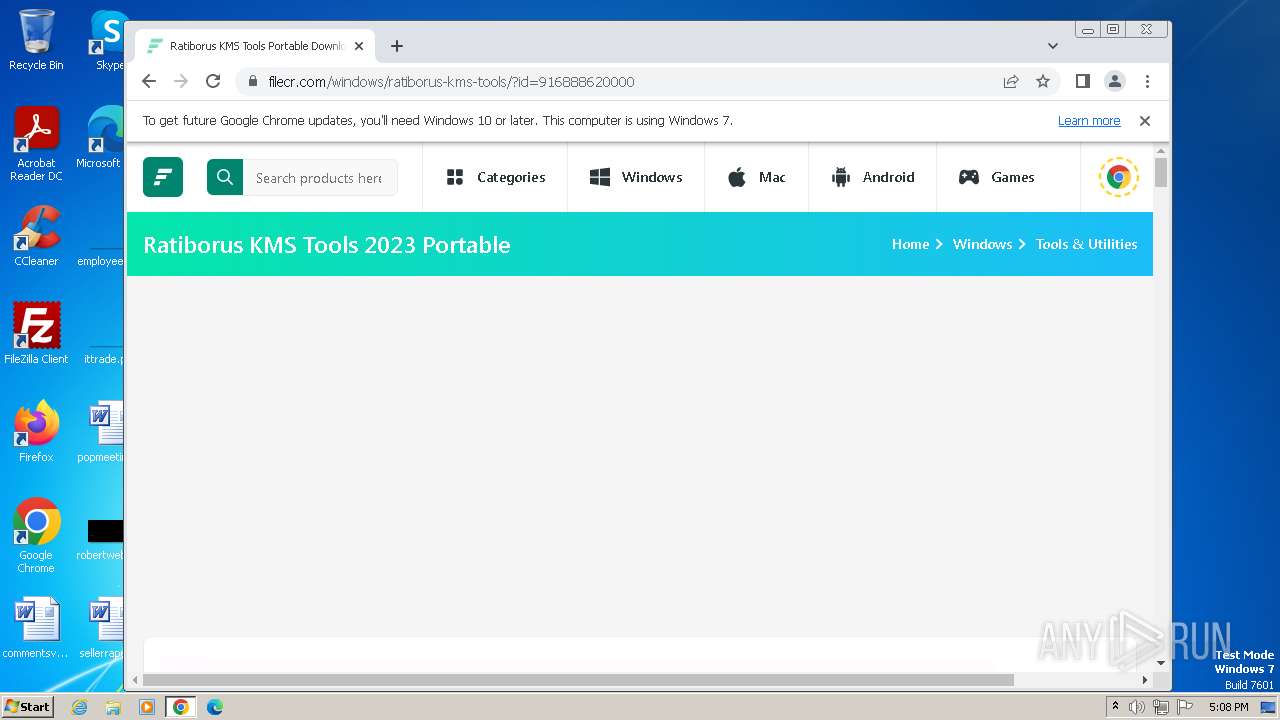Go to Windows breadcrumb link
1280x720 pixels.
click(x=982, y=244)
